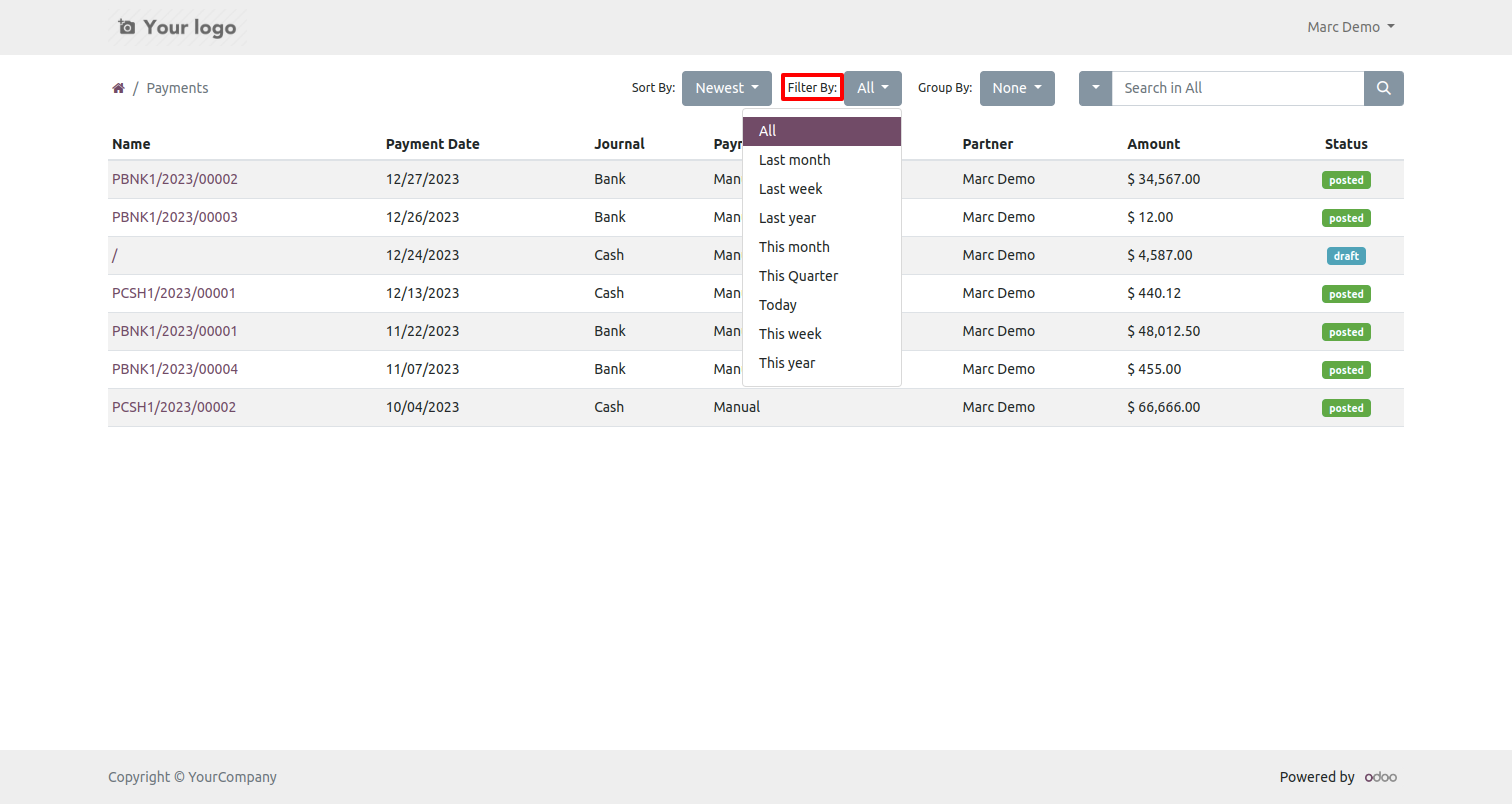Click Marc Demo partner in 12/26/2023 row
The width and height of the screenshot is (1512, 804).
click(999, 217)
